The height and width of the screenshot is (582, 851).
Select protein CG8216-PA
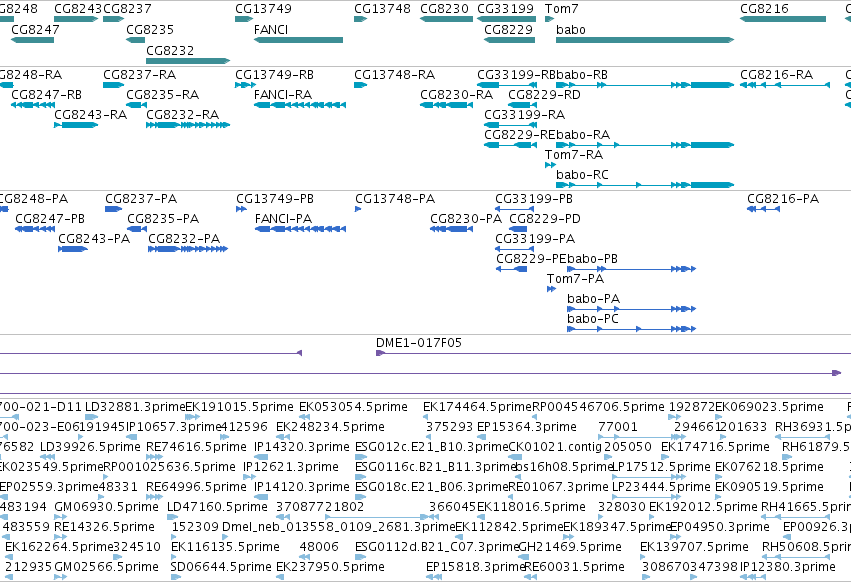click(x=764, y=209)
